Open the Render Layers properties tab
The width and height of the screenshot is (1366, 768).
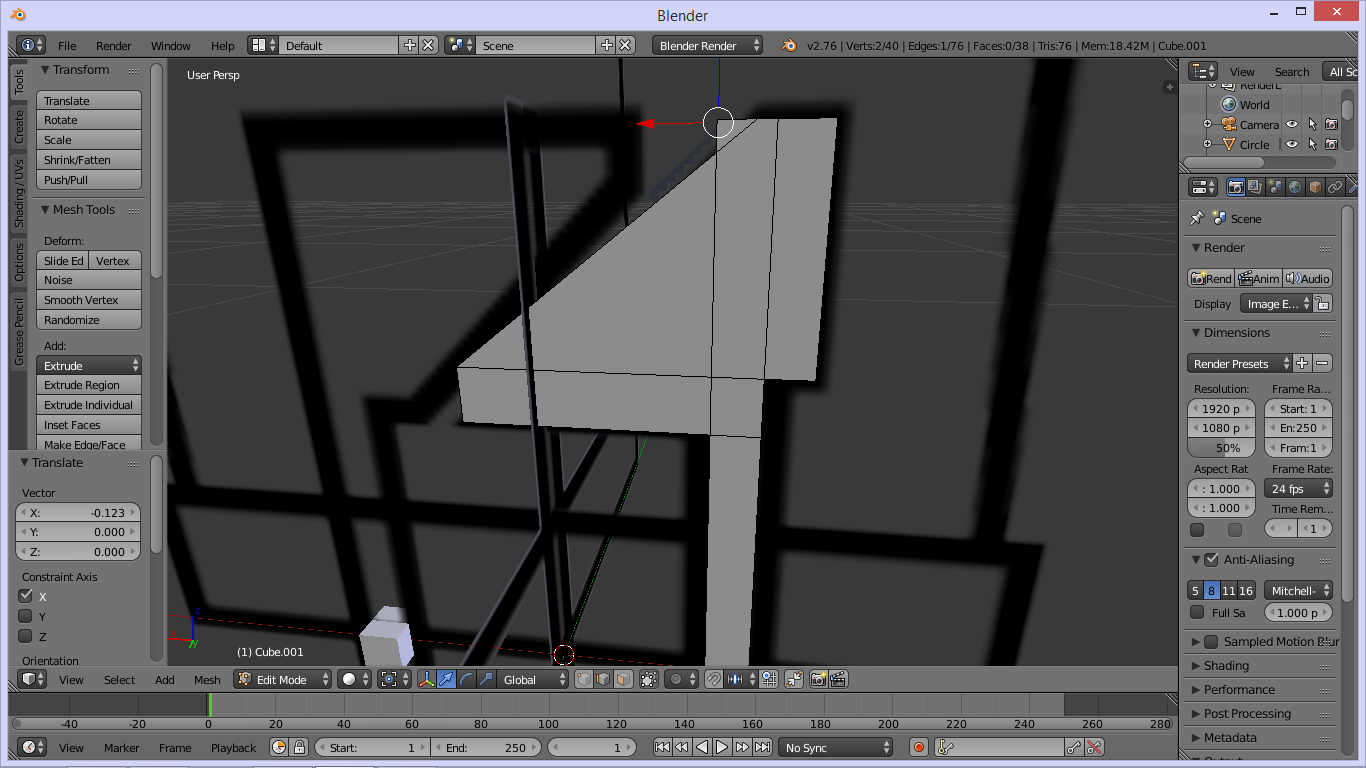pyautogui.click(x=1256, y=187)
